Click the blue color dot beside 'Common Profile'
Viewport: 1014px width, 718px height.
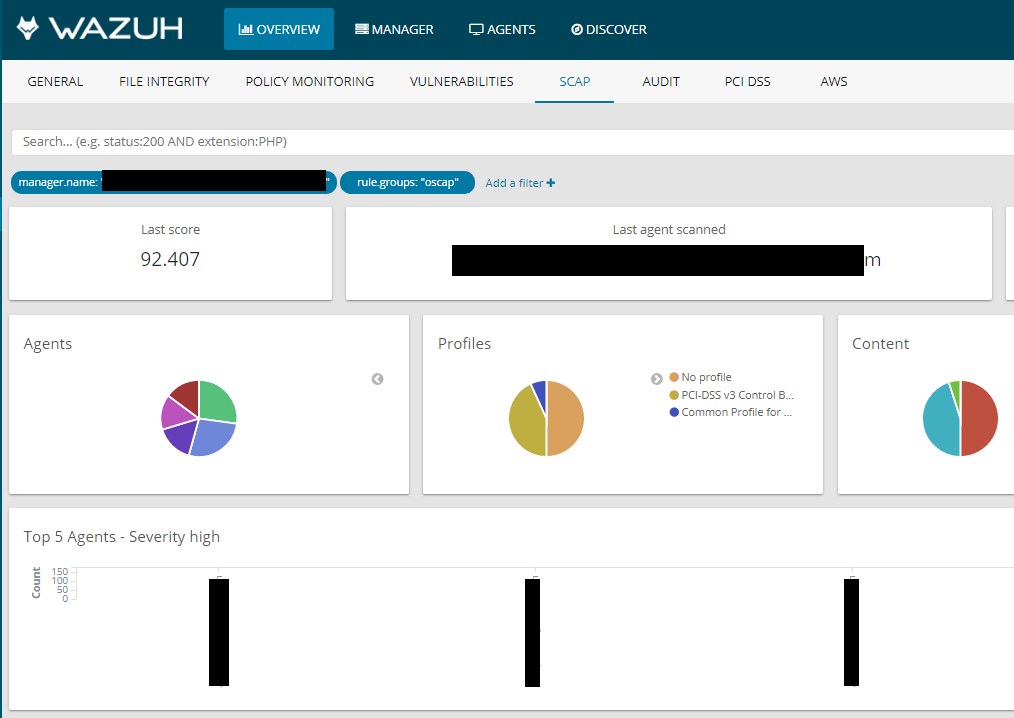click(x=672, y=410)
